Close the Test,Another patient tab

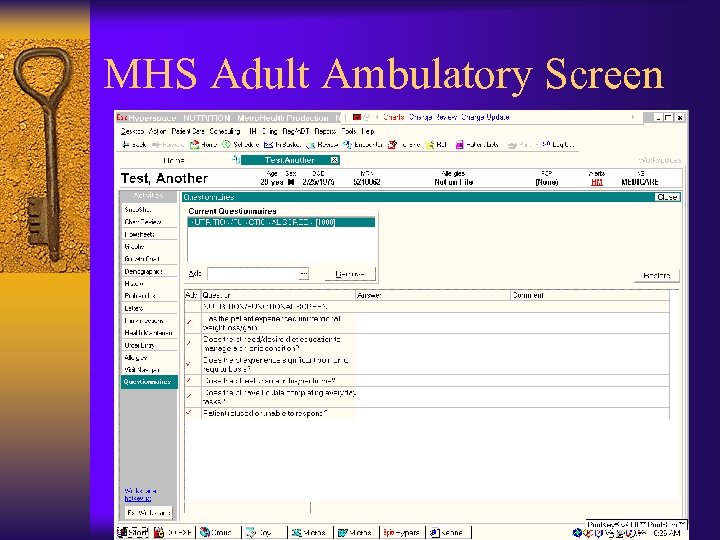tap(334, 160)
